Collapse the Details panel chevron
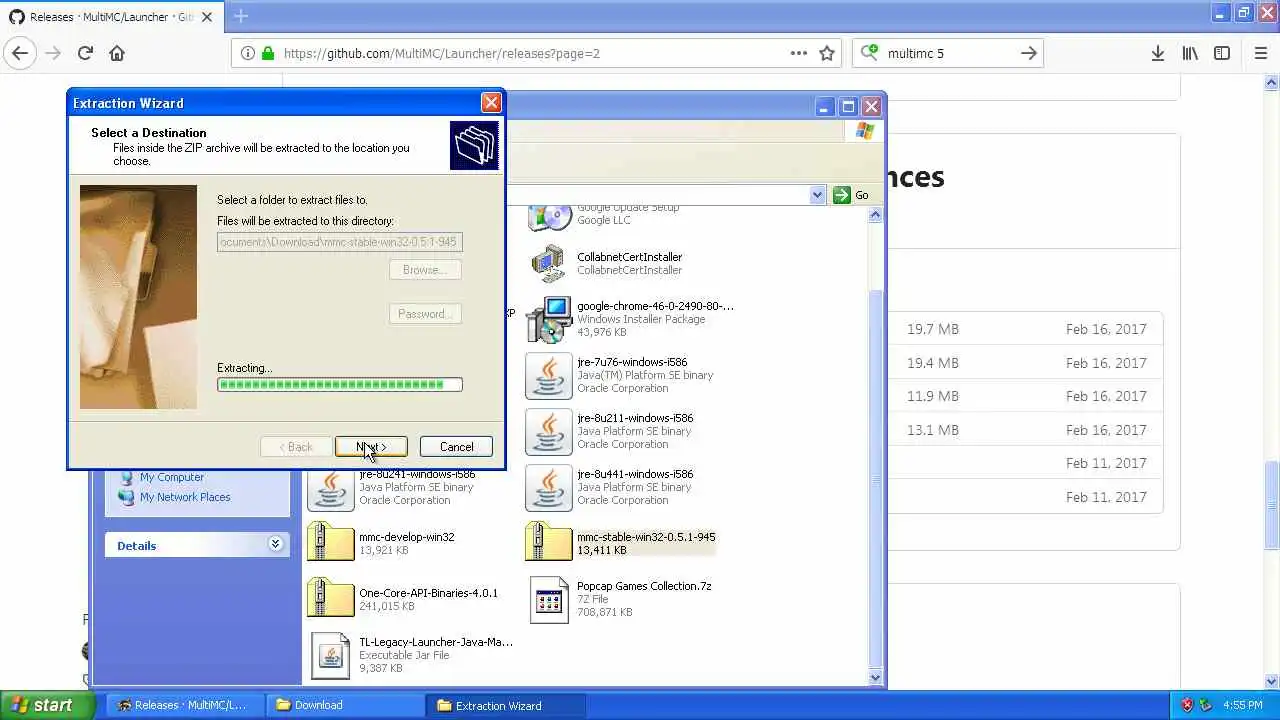Image resolution: width=1280 pixels, height=720 pixels. [x=275, y=544]
